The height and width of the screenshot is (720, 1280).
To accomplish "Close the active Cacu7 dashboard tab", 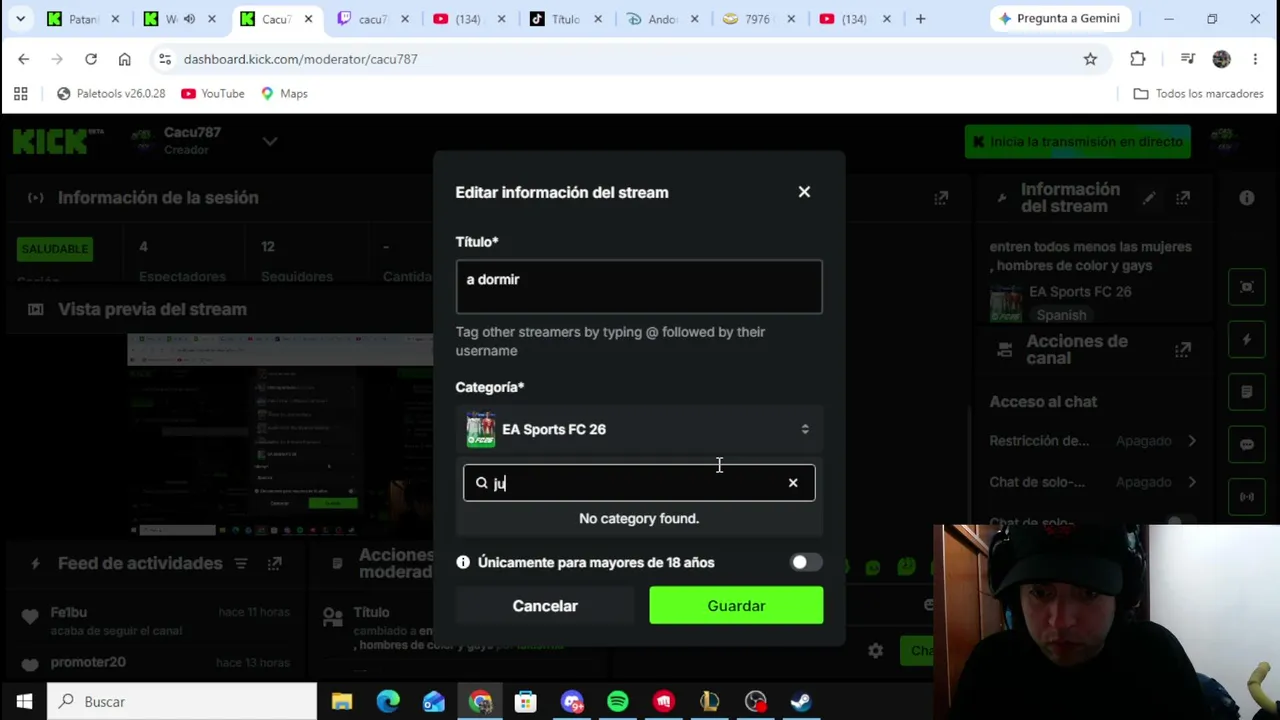I will 308,19.
